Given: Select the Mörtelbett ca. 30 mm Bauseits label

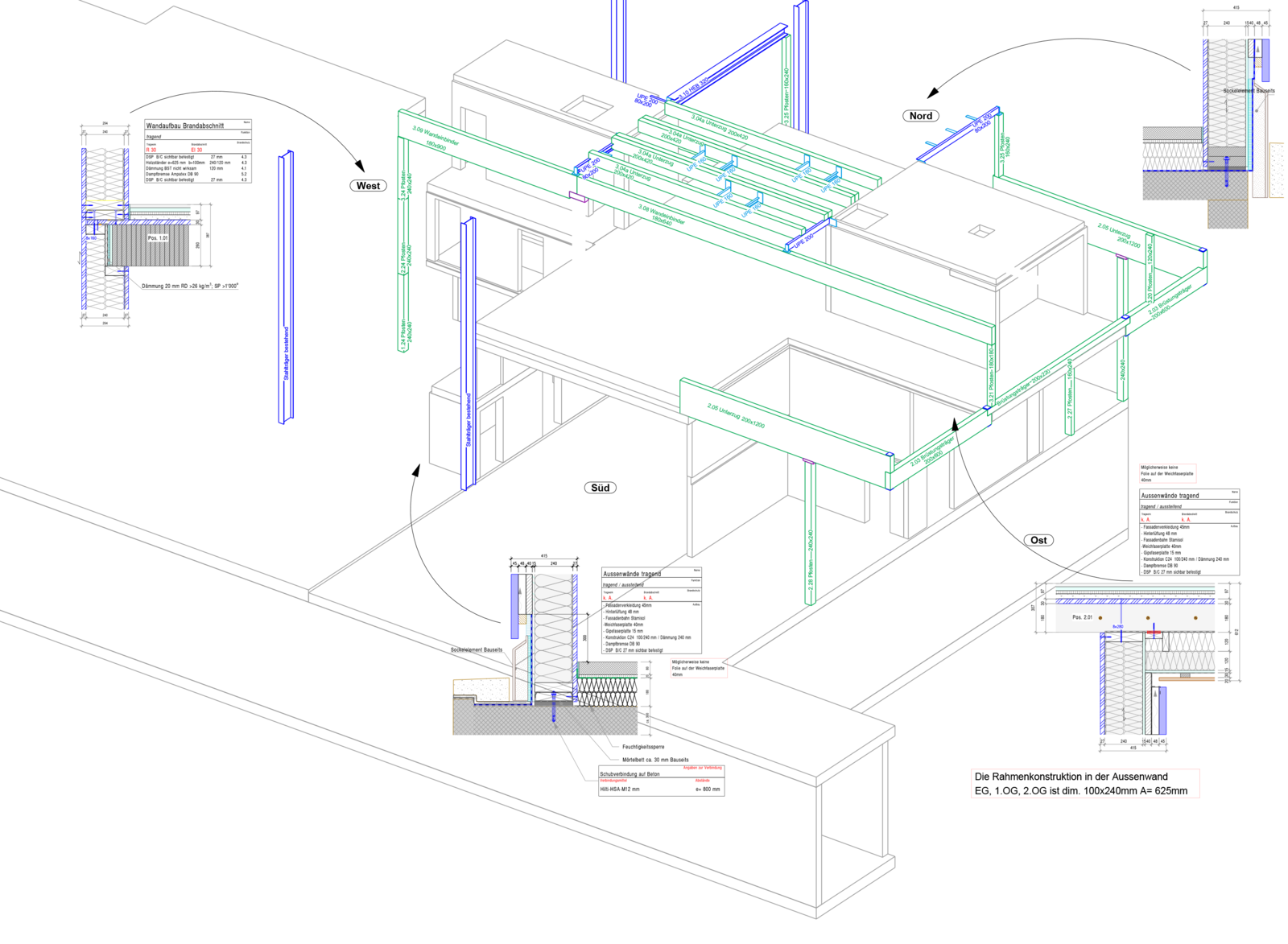Looking at the screenshot, I should [x=655, y=760].
